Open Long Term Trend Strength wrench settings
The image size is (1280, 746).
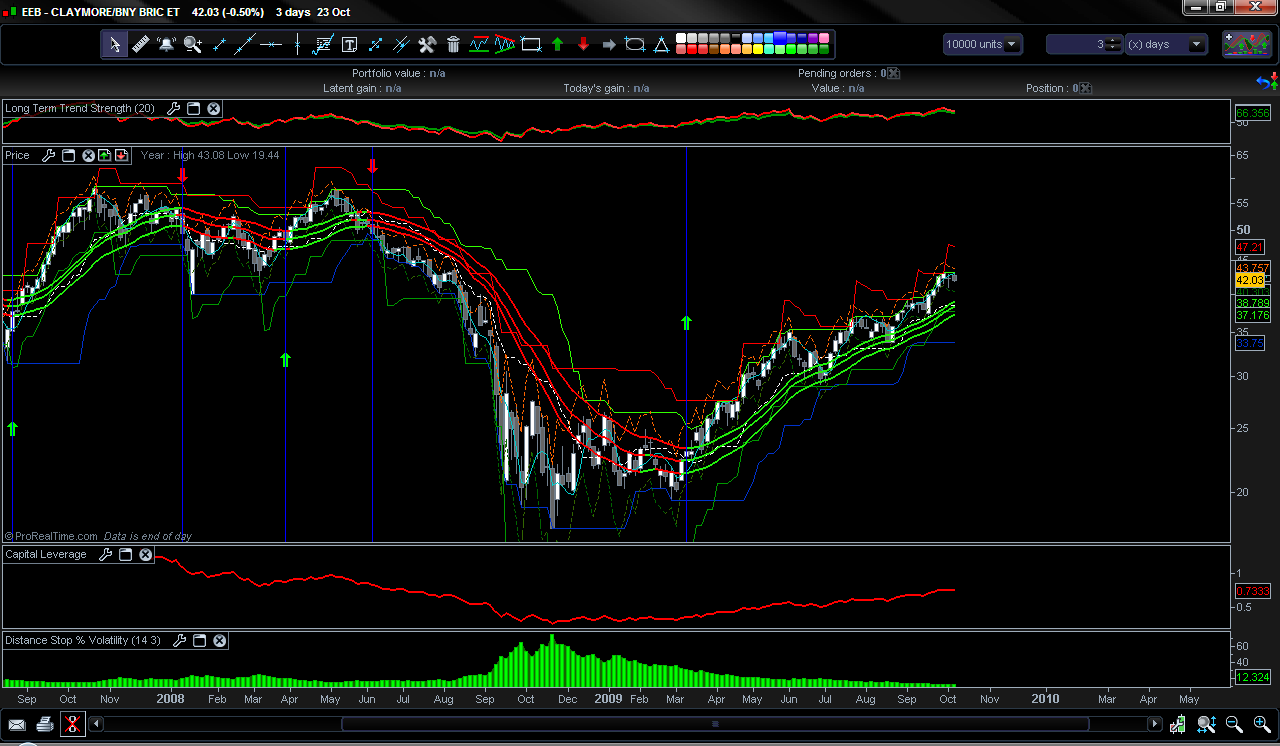[173, 108]
